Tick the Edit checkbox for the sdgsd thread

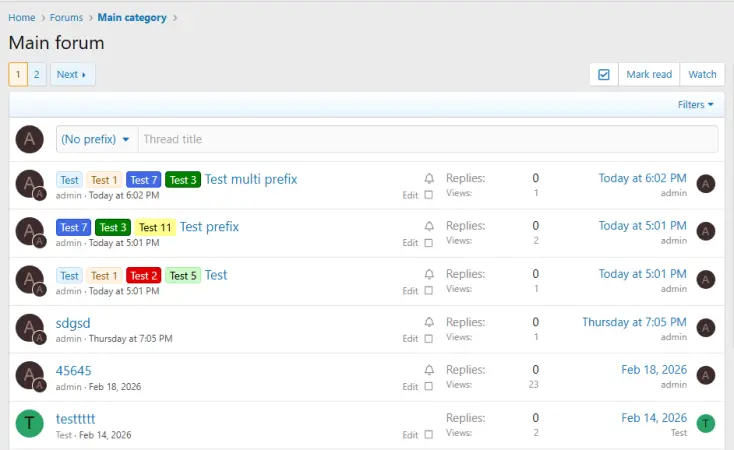click(x=429, y=339)
